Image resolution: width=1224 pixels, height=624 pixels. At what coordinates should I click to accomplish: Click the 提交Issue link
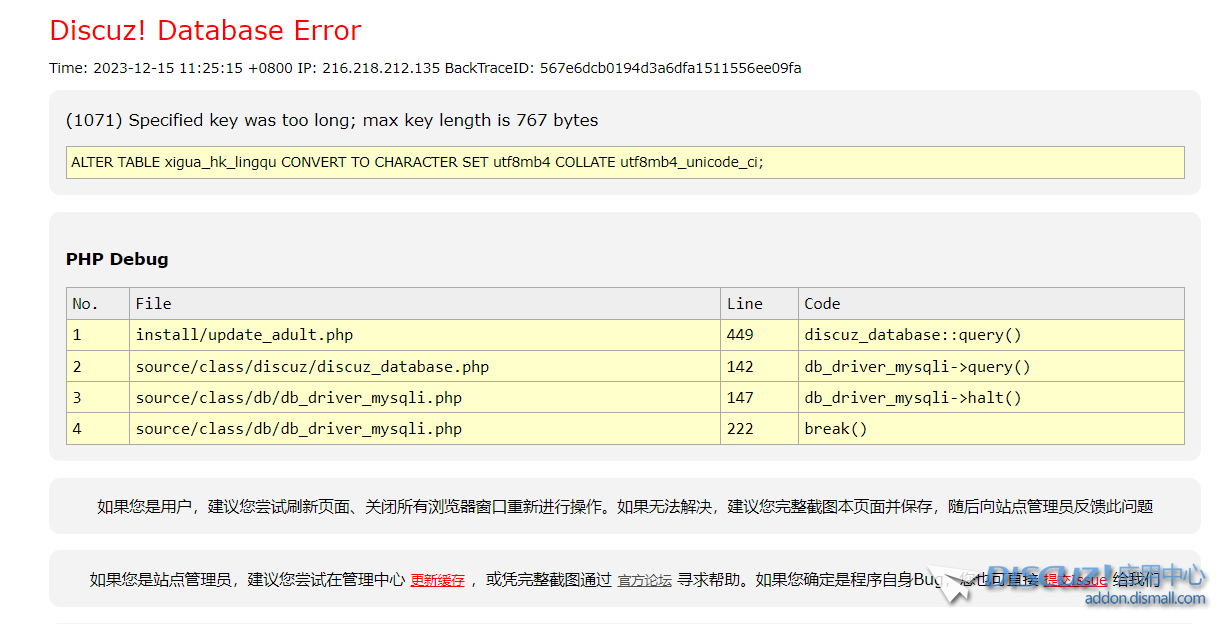[x=1075, y=580]
